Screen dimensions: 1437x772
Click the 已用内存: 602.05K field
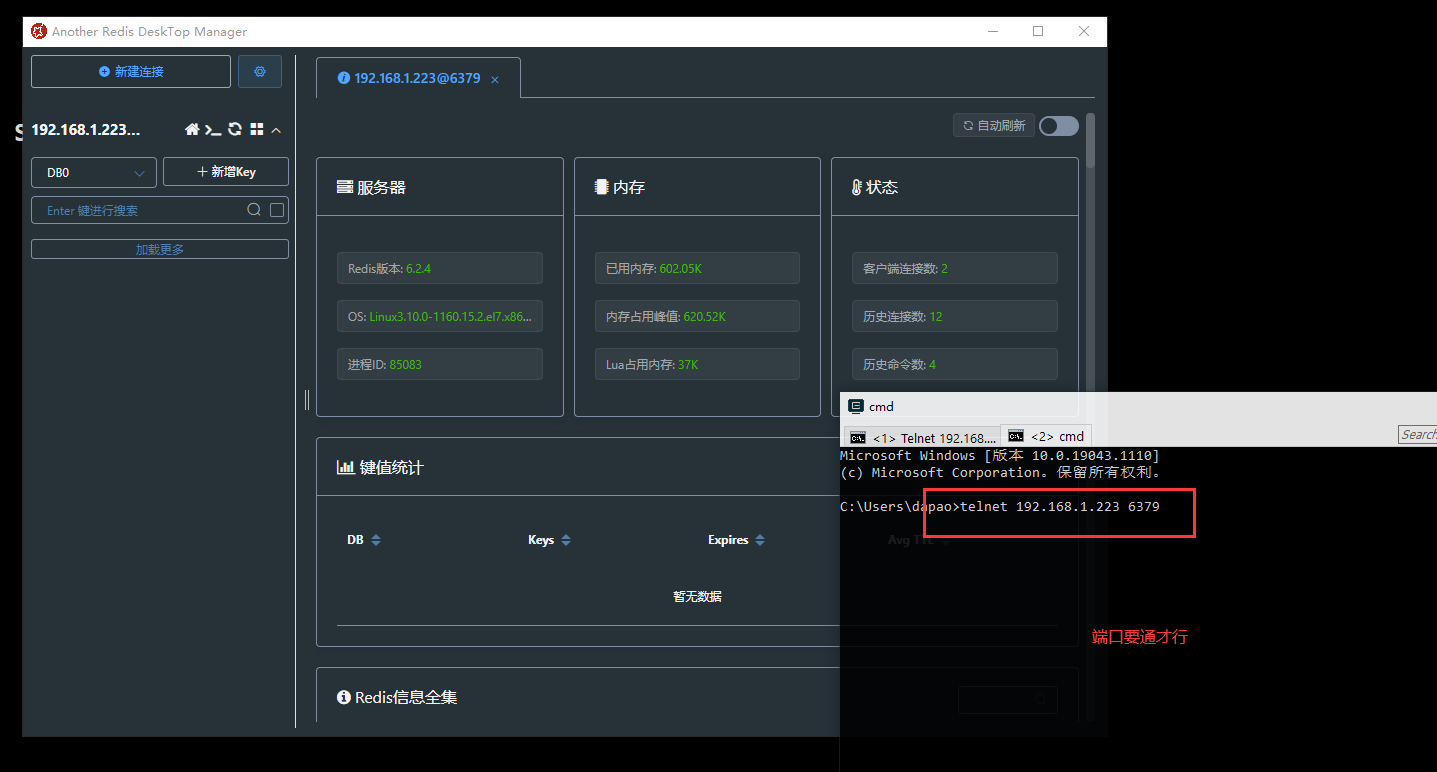coord(697,268)
